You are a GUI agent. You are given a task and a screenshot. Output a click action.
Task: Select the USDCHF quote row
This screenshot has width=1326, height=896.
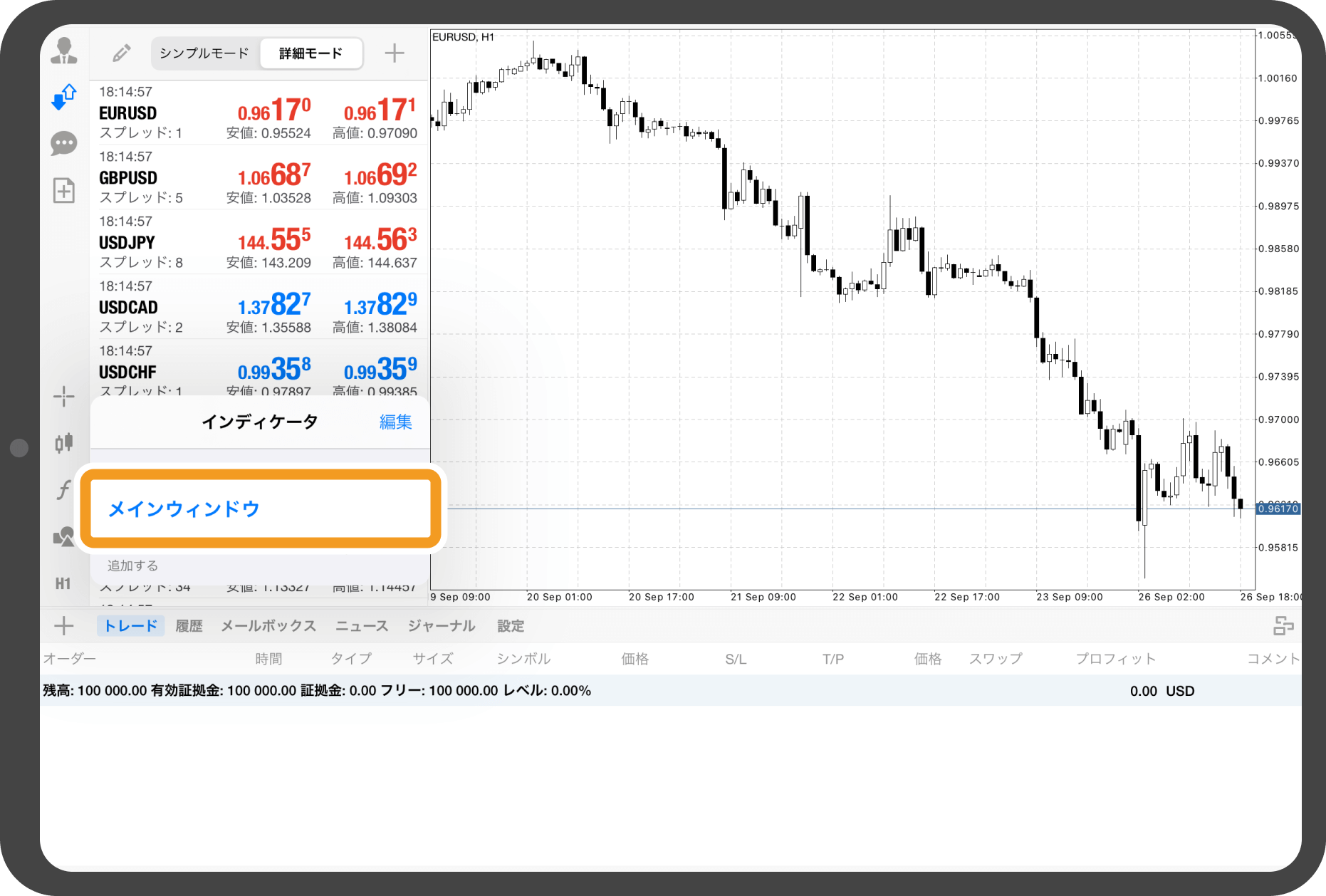click(x=259, y=369)
